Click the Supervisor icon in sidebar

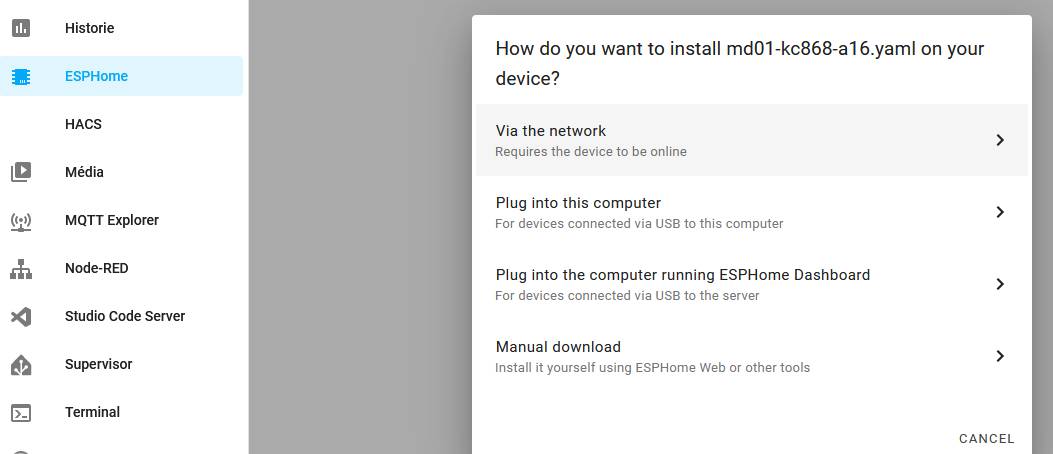click(21, 364)
